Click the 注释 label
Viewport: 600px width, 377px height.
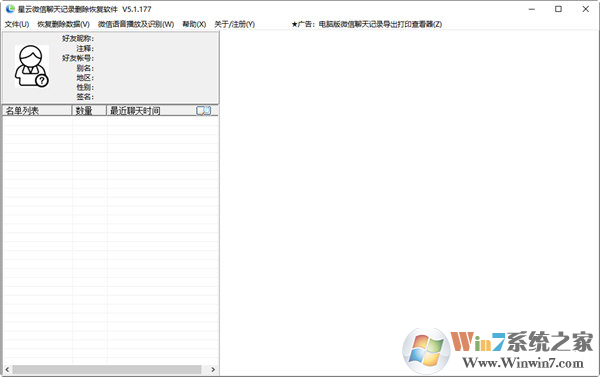tap(85, 49)
